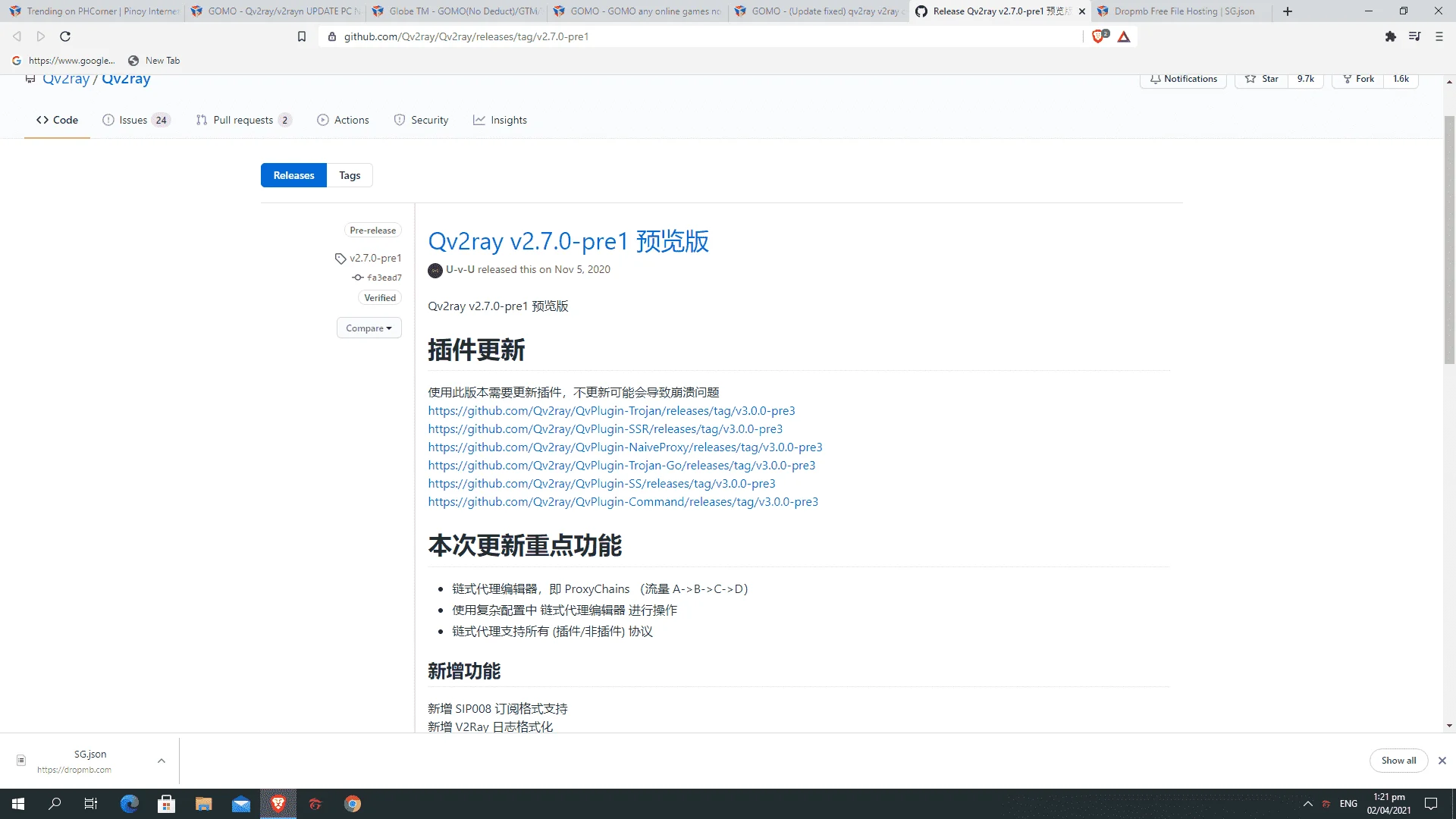Image resolution: width=1456 pixels, height=819 pixels.
Task: Open Microsoft Store from taskbar
Action: (166, 804)
